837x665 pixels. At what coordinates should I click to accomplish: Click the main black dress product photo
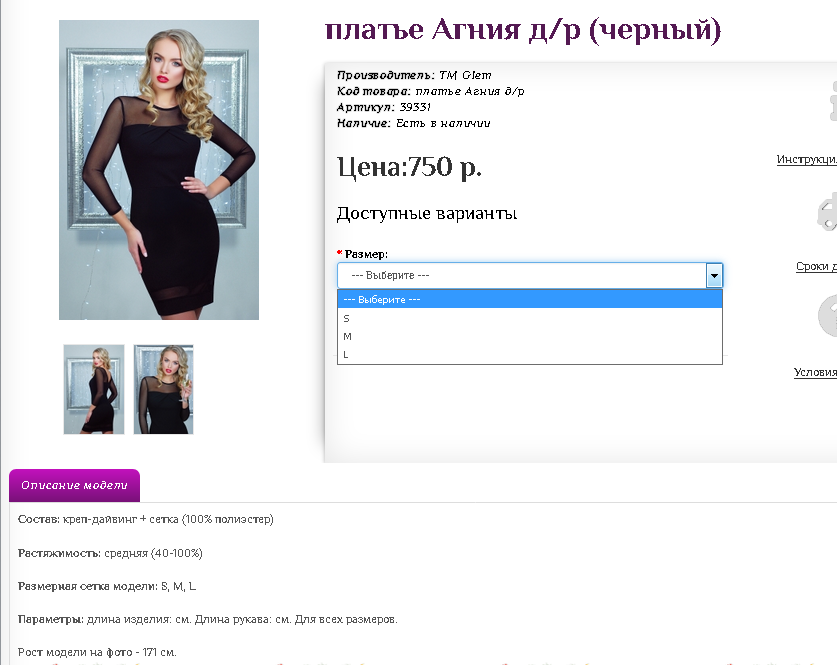pyautogui.click(x=159, y=170)
